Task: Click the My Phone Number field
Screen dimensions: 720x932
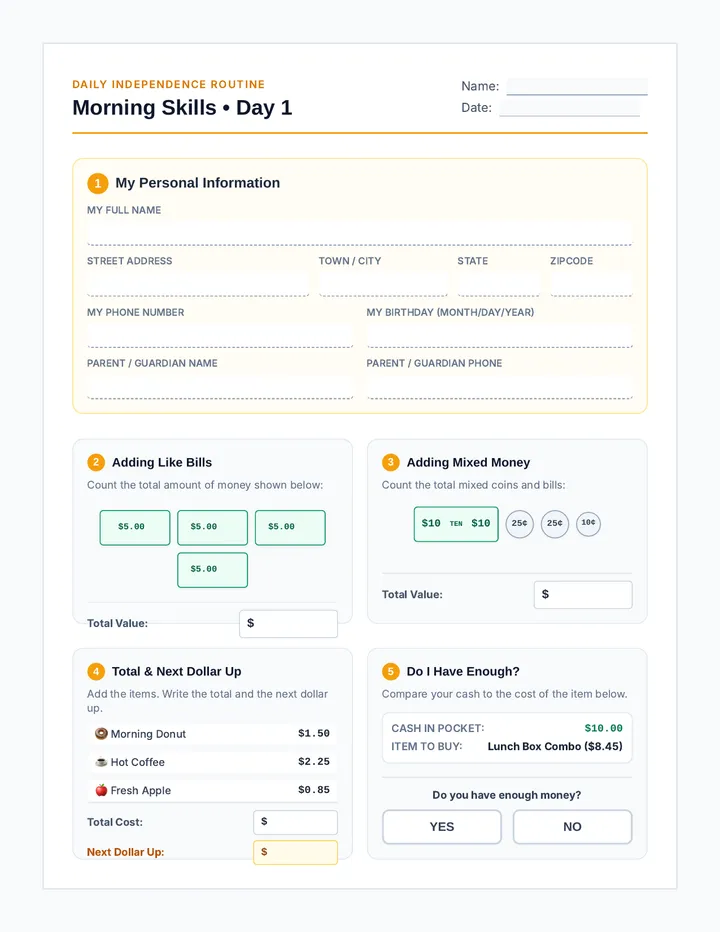Action: tap(220, 335)
